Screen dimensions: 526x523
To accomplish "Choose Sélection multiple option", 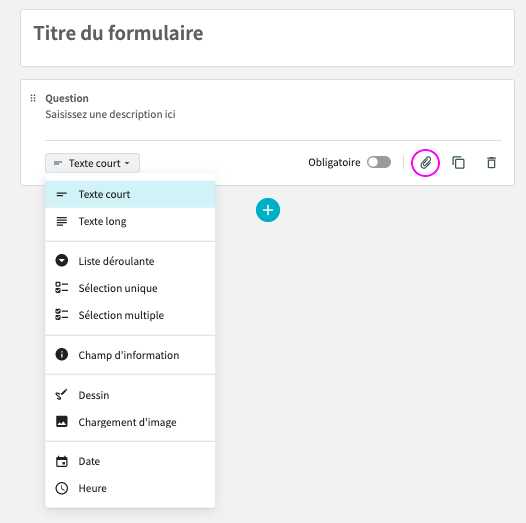I will pos(130,315).
